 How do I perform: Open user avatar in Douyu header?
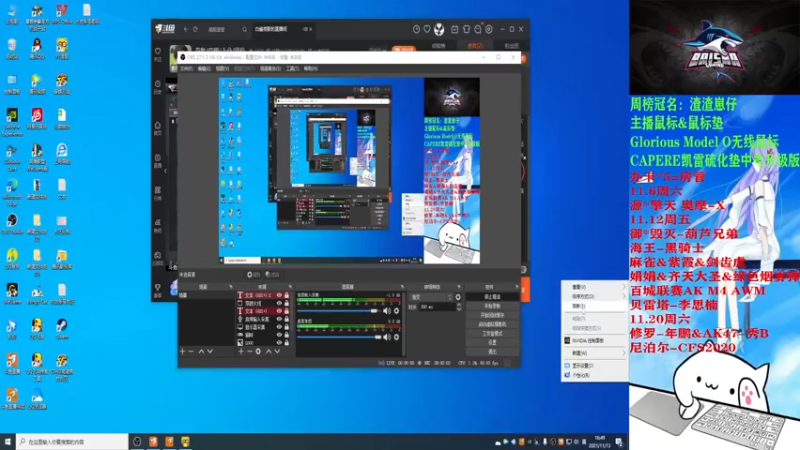(x=439, y=30)
